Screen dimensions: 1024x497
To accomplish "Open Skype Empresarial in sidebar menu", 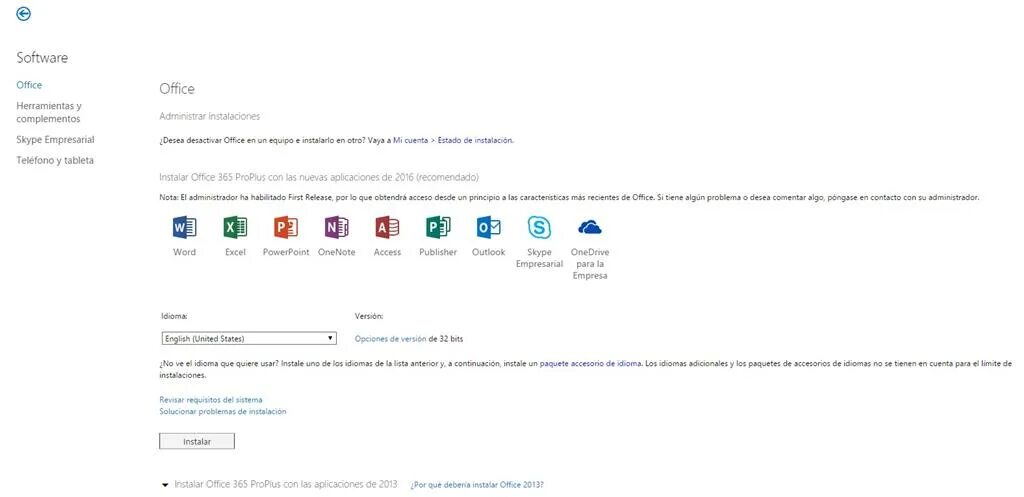I will (x=56, y=140).
